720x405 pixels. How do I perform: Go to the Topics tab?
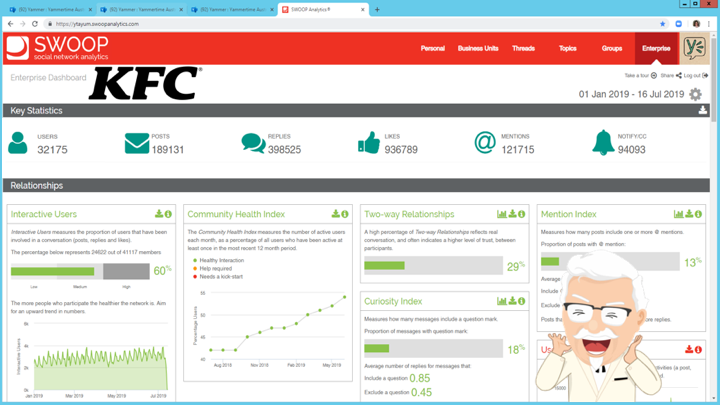point(568,48)
